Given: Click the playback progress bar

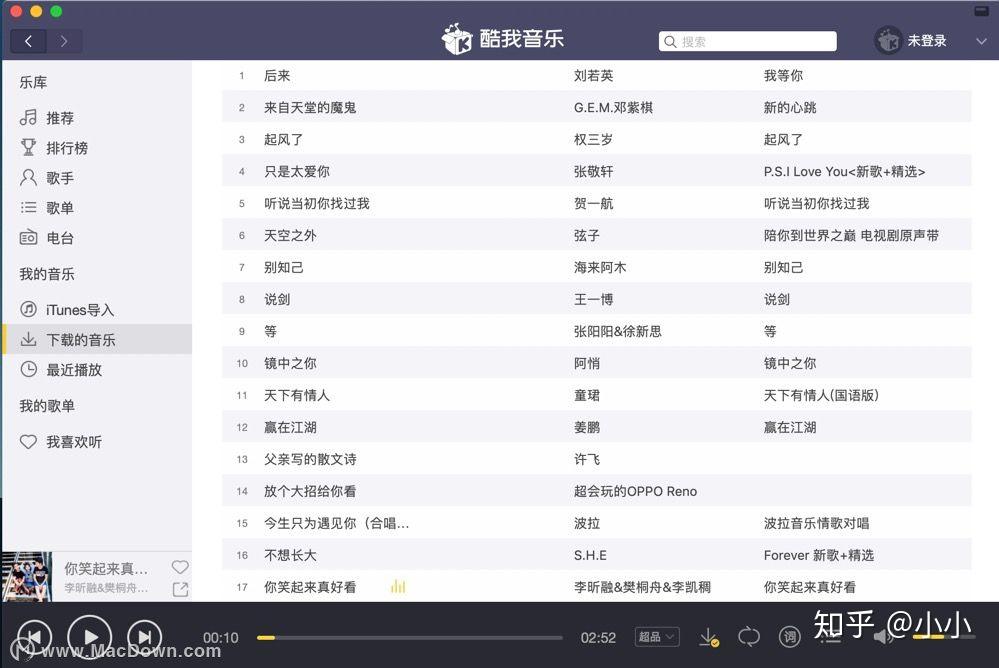Looking at the screenshot, I should 410,637.
